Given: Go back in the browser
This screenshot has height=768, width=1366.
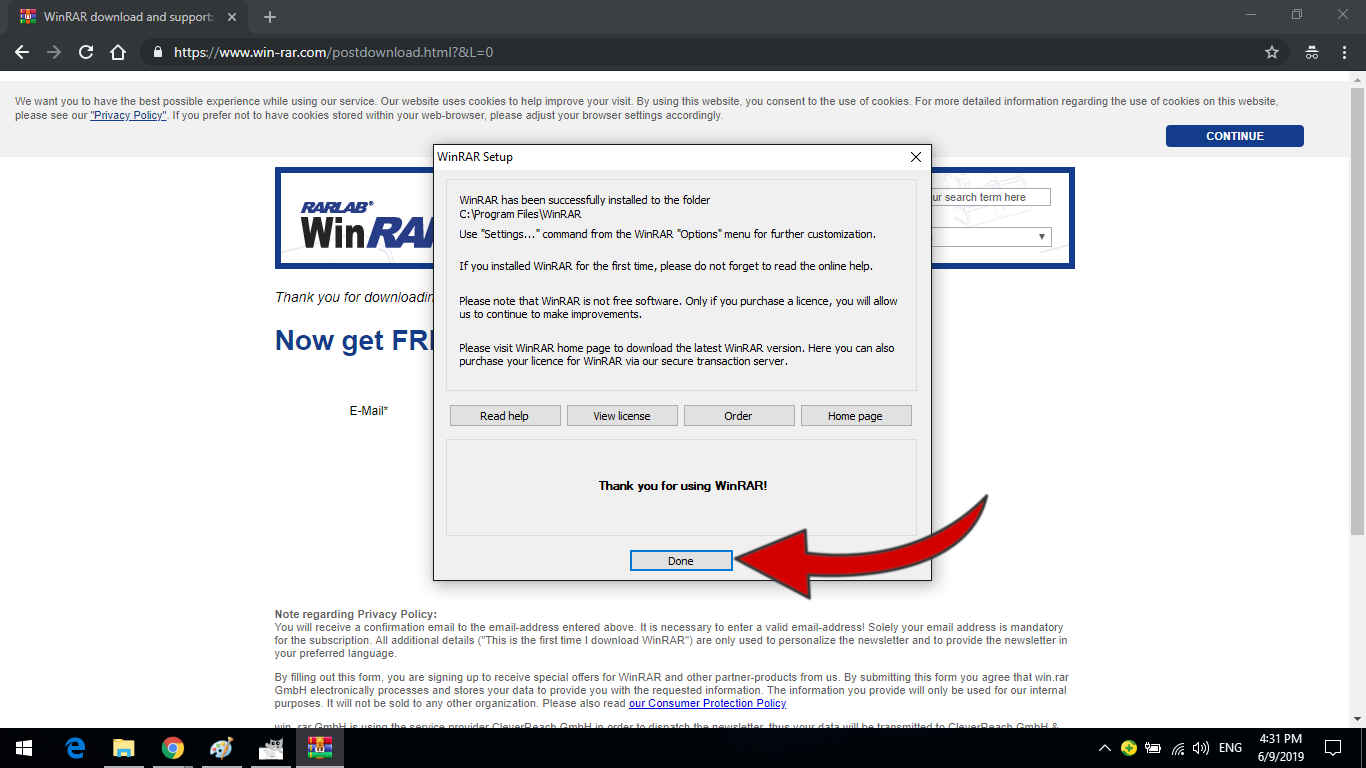Looking at the screenshot, I should tap(22, 52).
